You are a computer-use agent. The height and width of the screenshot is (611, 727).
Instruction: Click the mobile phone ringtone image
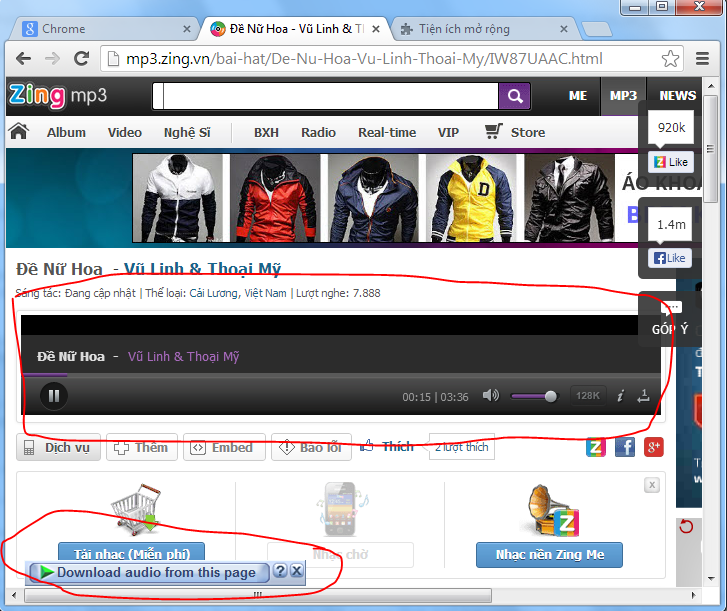[341, 510]
